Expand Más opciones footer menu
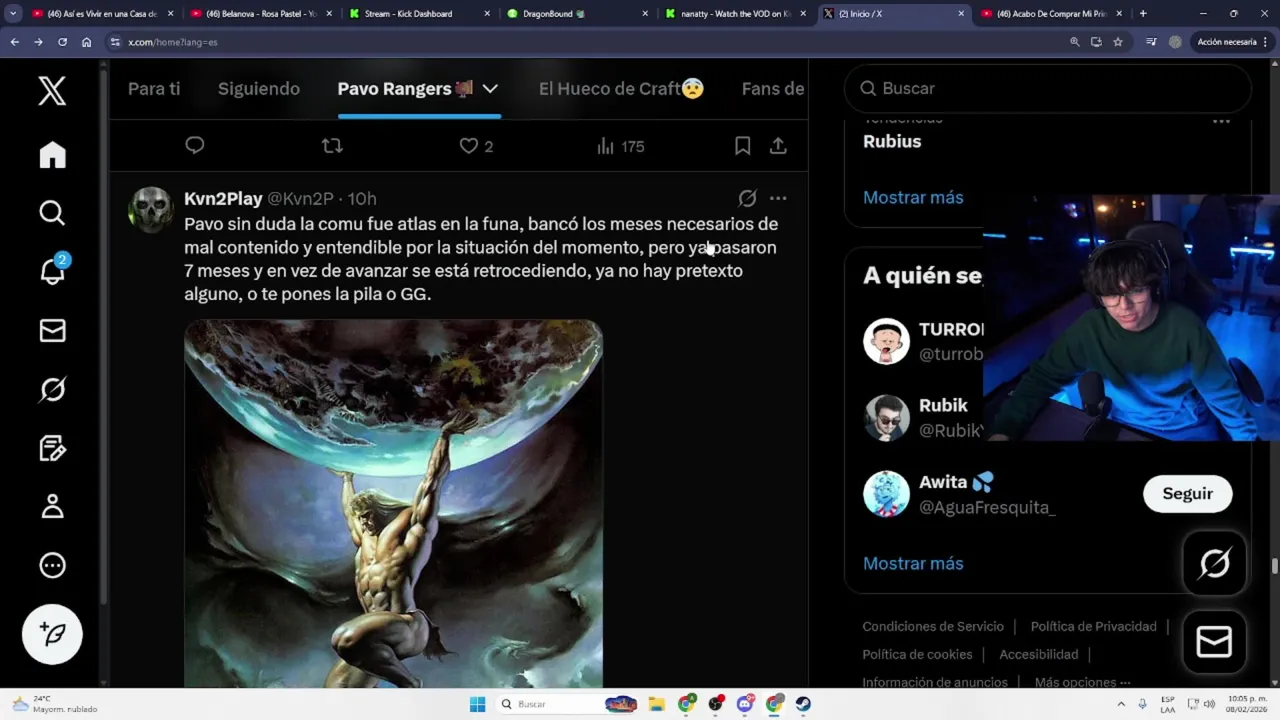 pyautogui.click(x=1082, y=682)
